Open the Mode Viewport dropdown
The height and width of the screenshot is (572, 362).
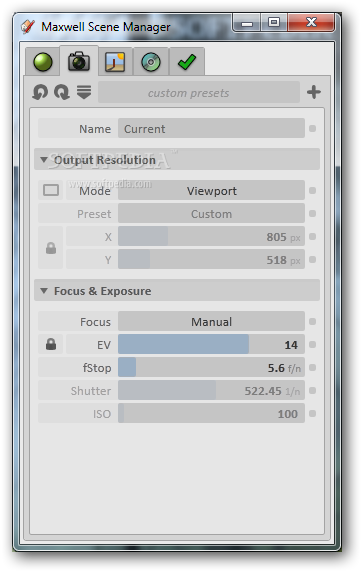pos(211,190)
